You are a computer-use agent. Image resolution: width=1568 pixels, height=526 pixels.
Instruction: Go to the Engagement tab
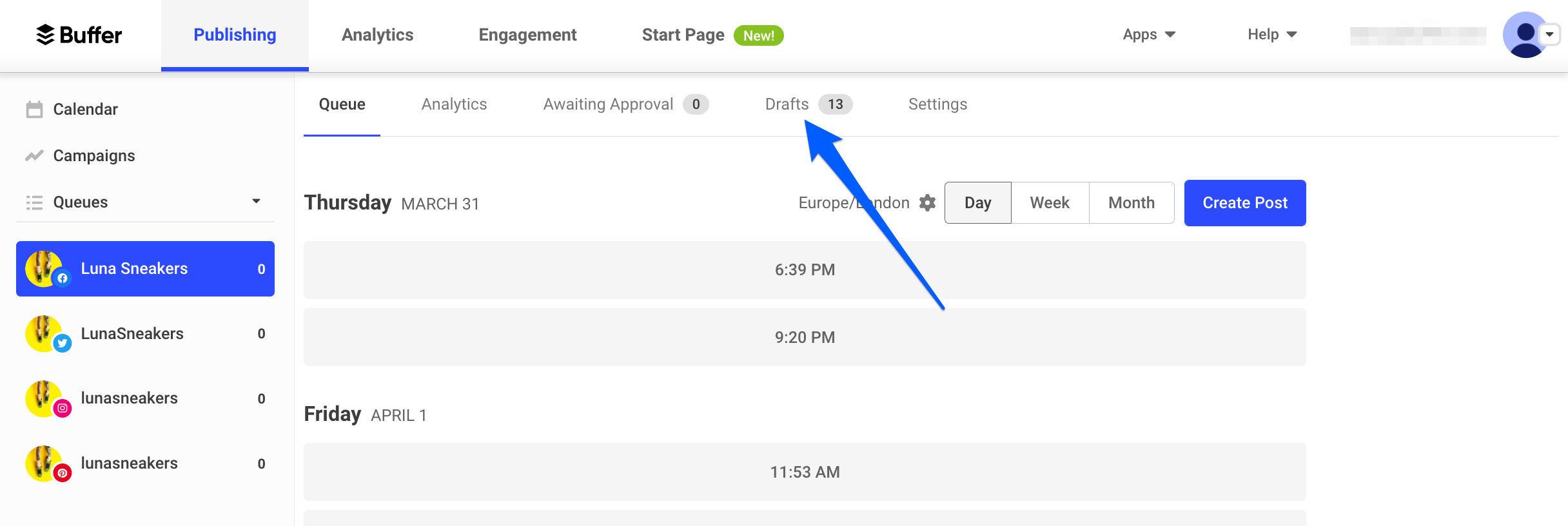tap(527, 35)
